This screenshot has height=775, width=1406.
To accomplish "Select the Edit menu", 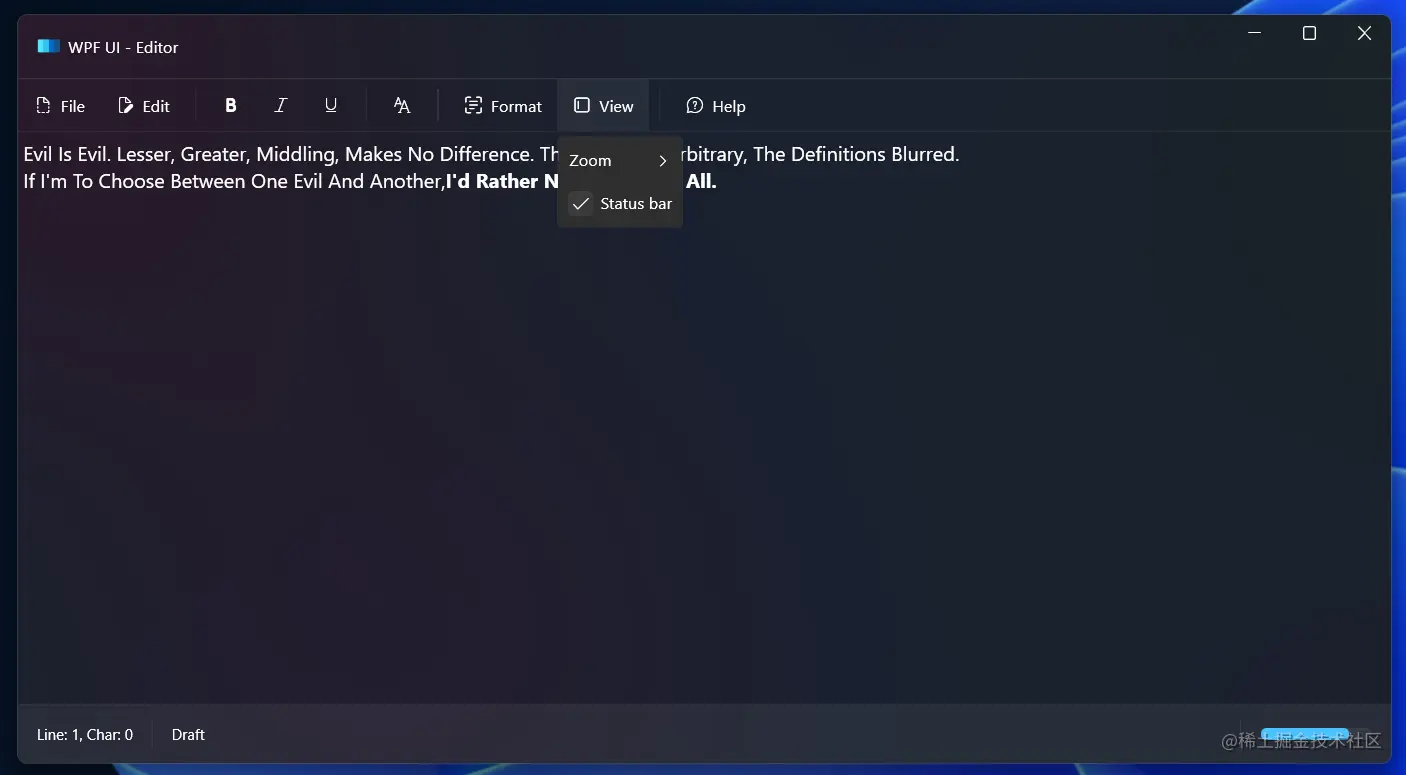I will tap(143, 105).
